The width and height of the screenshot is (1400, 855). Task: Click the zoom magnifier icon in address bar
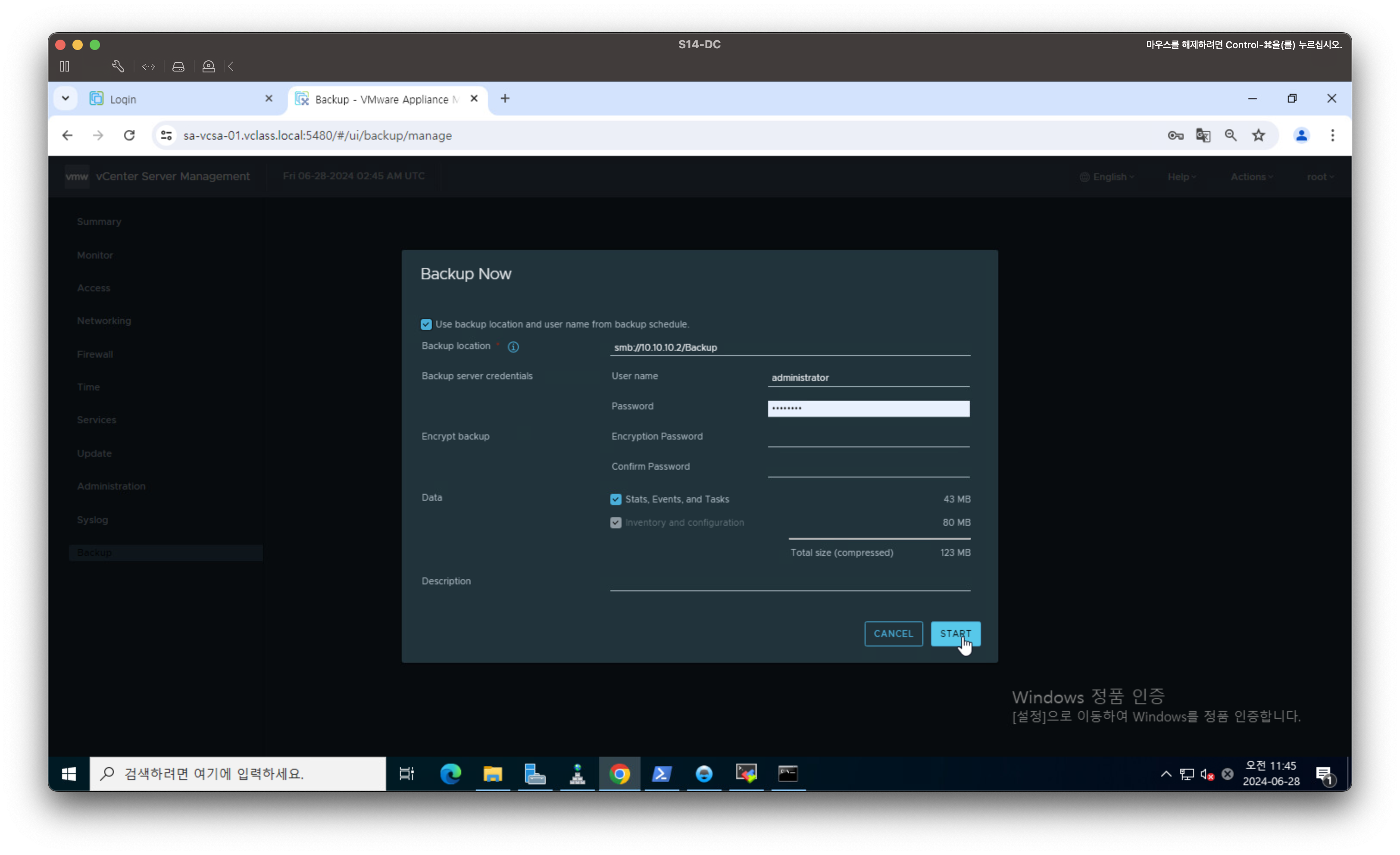pos(1231,136)
